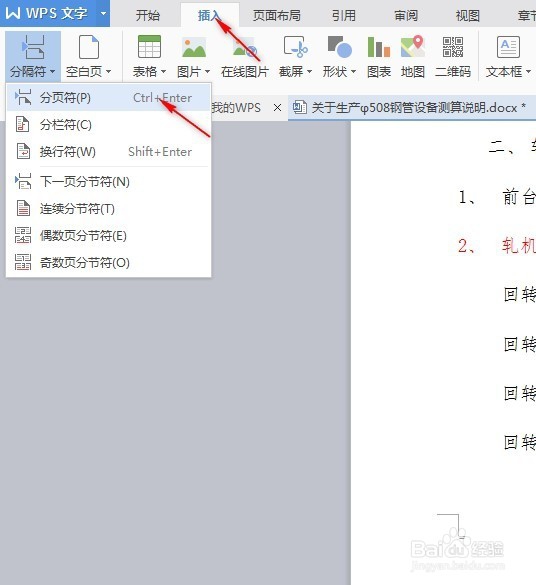Choose 偶数页分节符(E) even page break
Screen dimensions: 536x585
pos(109,235)
